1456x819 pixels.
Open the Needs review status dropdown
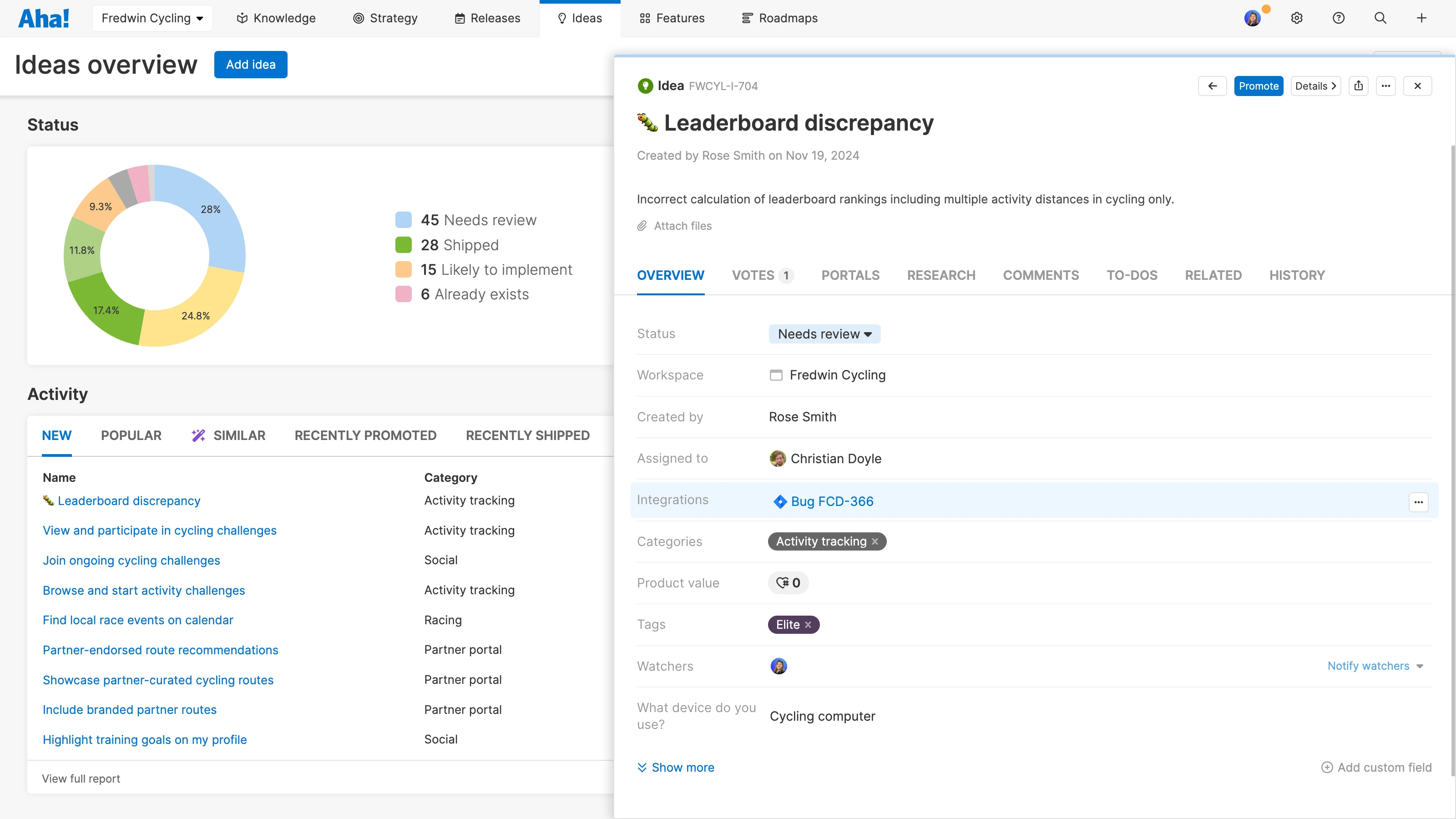click(824, 334)
